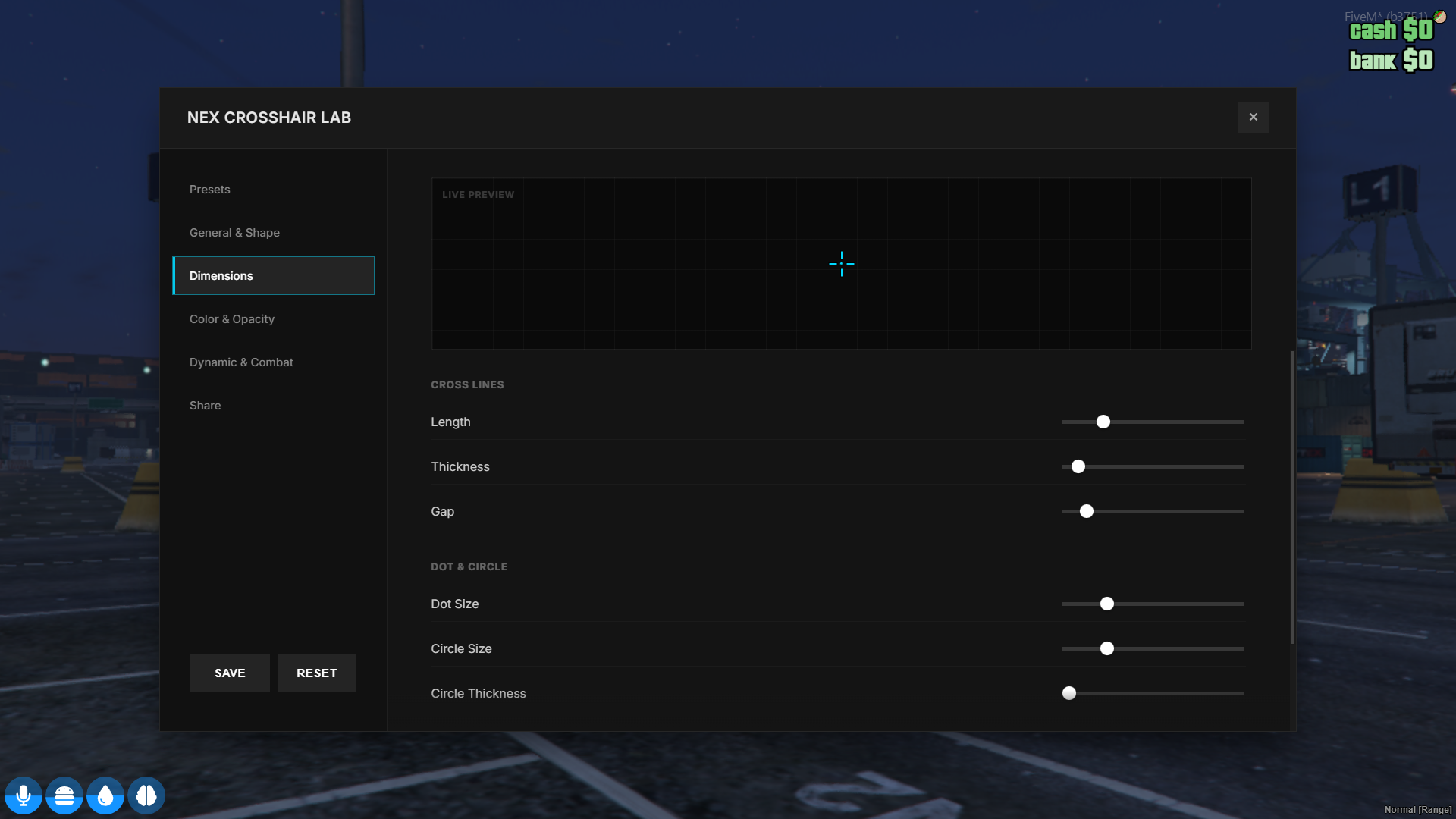Viewport: 1456px width, 819px height.
Task: Click the Circle Thickness slider handle
Action: click(x=1069, y=693)
